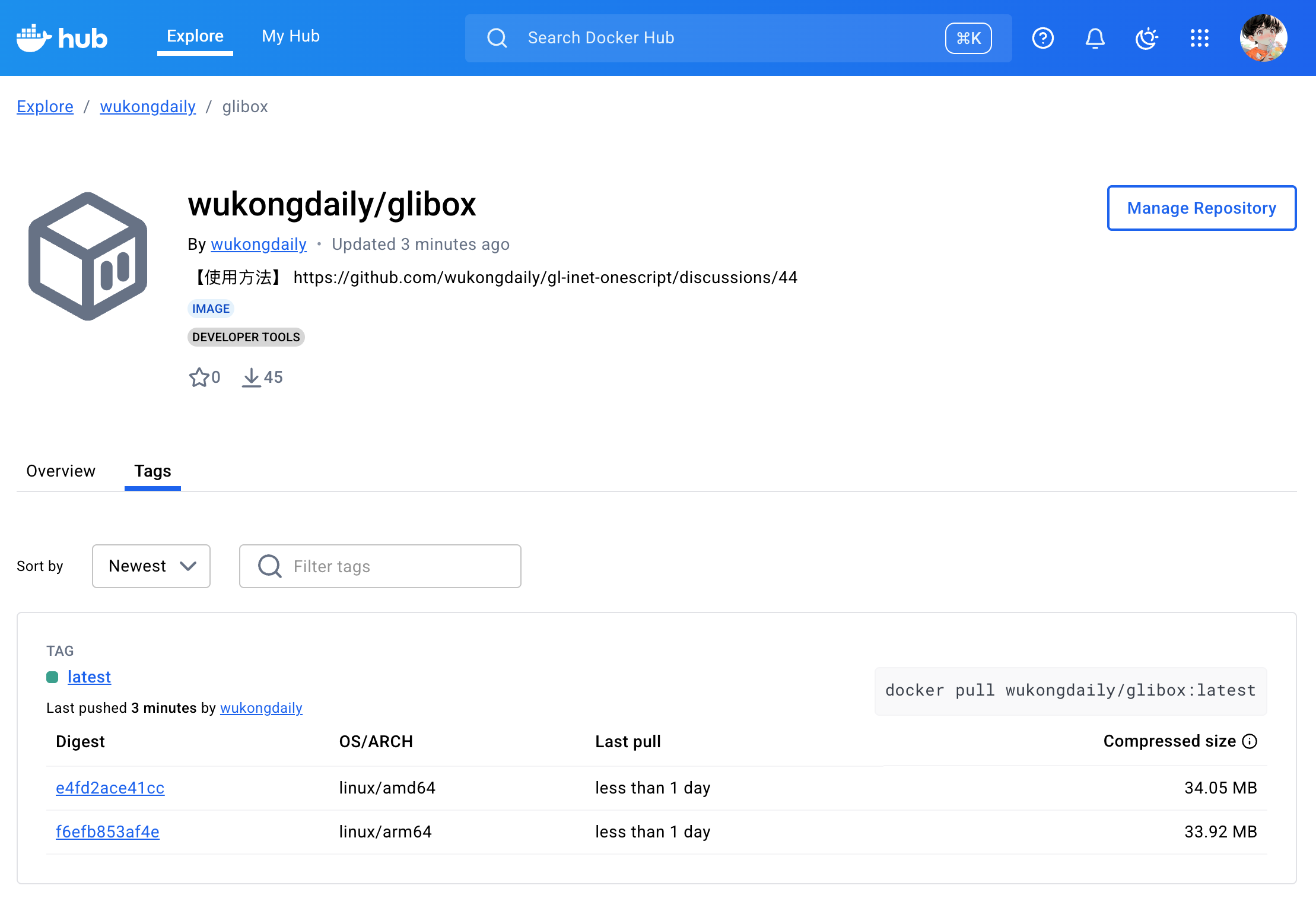Click the Filter tags magnifier icon

coord(269,566)
